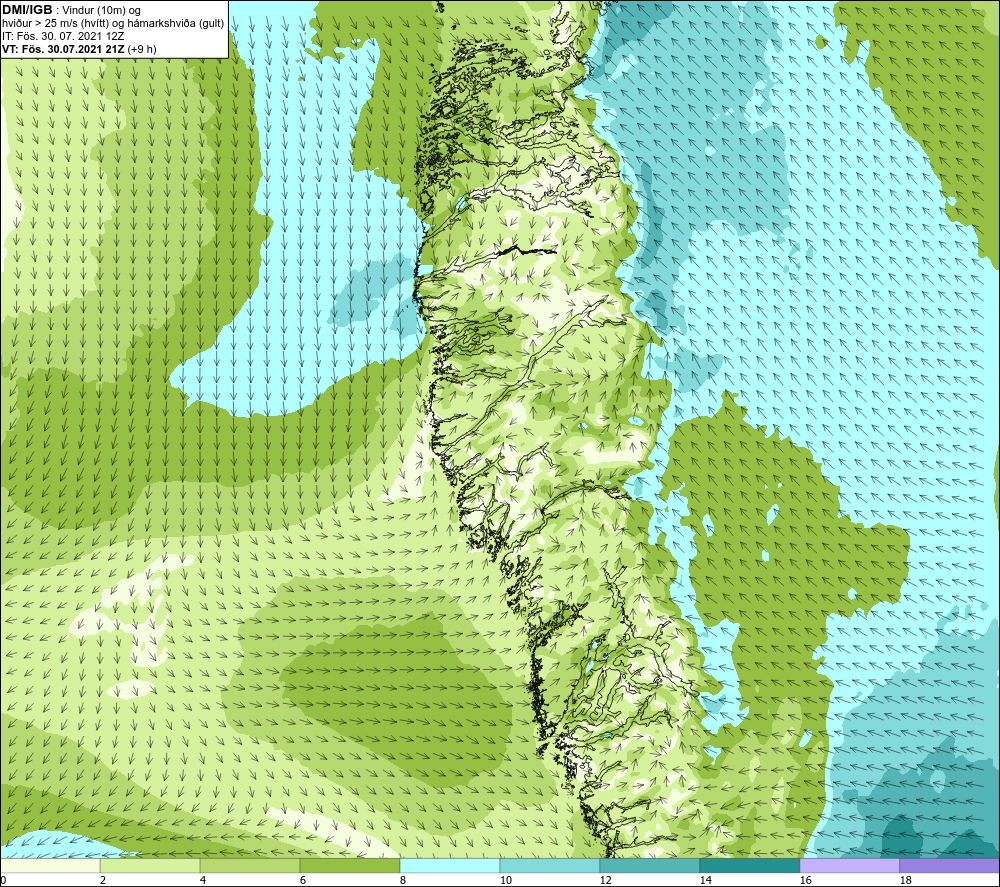Screen dimensions: 1000x887
Task: Click the "(+9 h)" forecast offset text
Action: pos(142,49)
